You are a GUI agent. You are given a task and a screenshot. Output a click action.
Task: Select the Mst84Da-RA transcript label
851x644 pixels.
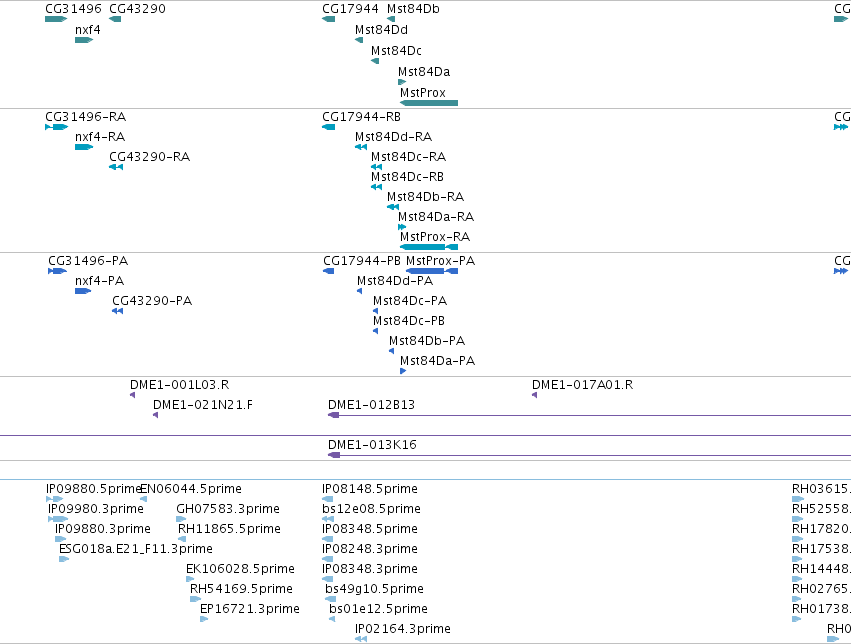coord(436,217)
